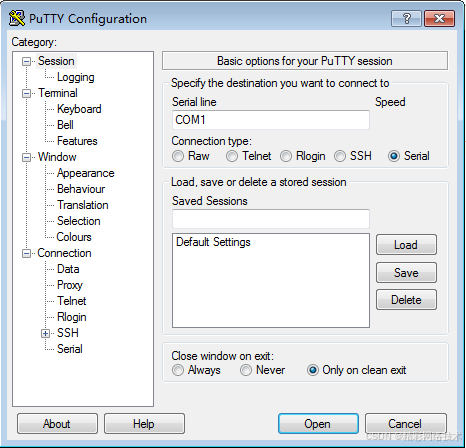Click the Cancel button

[x=406, y=424]
